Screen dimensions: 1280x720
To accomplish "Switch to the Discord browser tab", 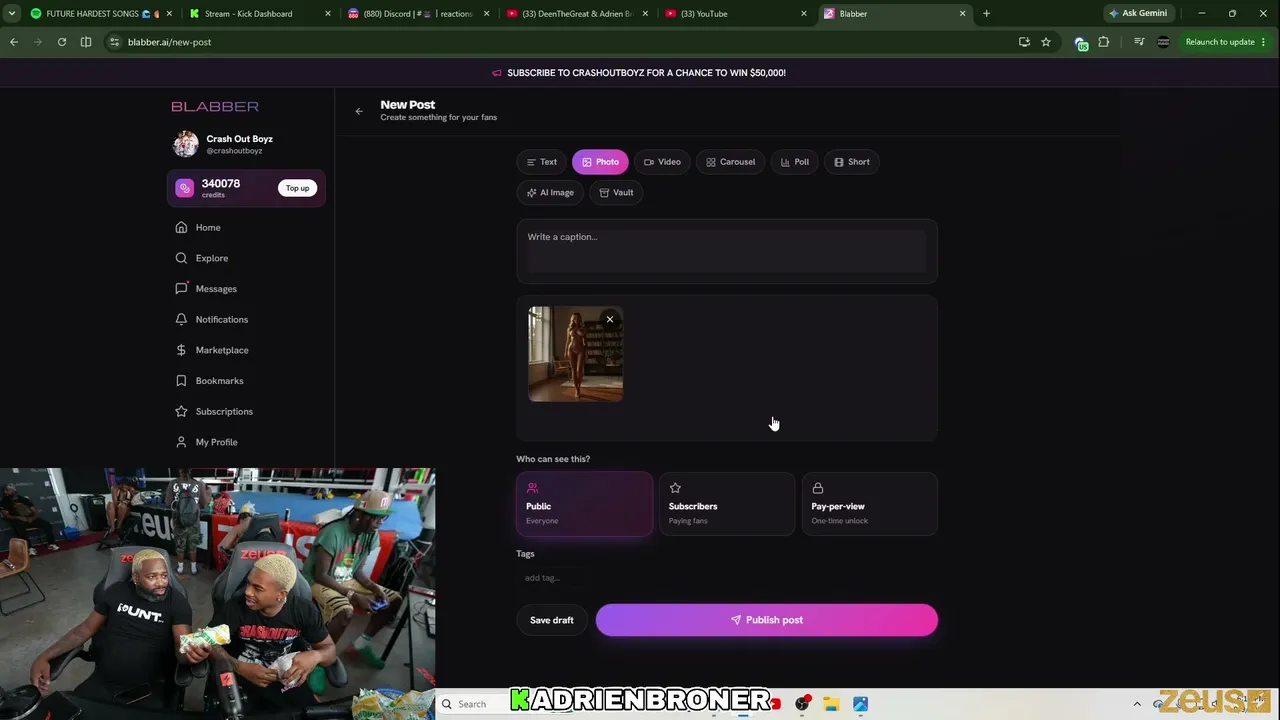I will [417, 14].
